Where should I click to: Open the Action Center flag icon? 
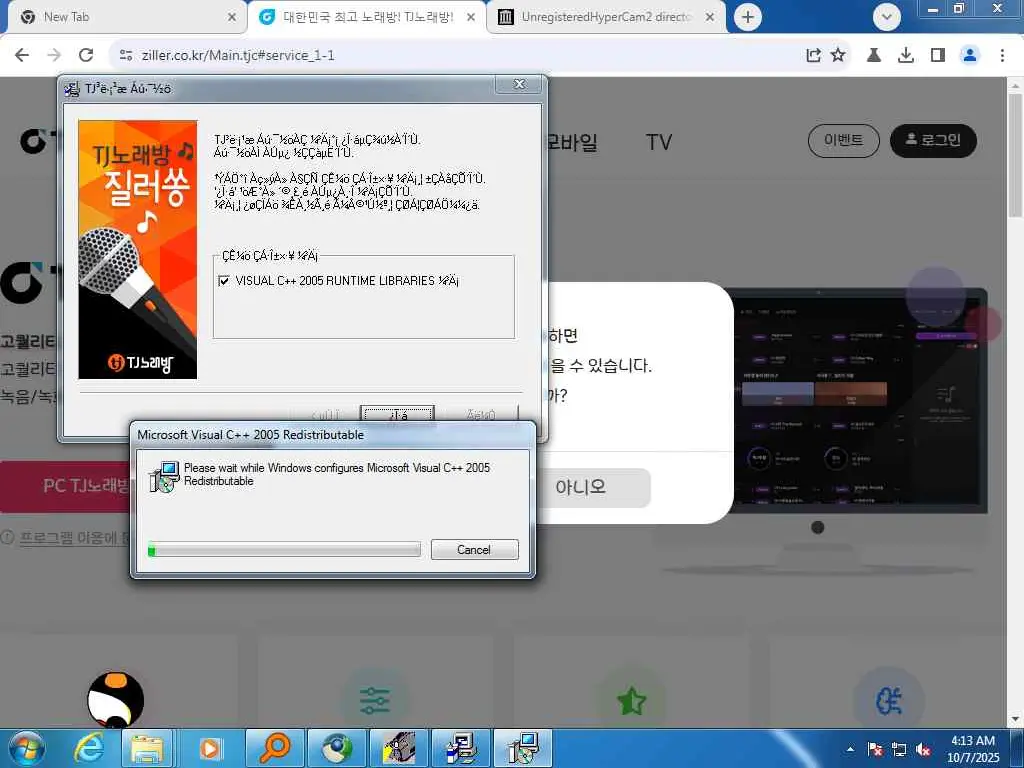coord(875,749)
